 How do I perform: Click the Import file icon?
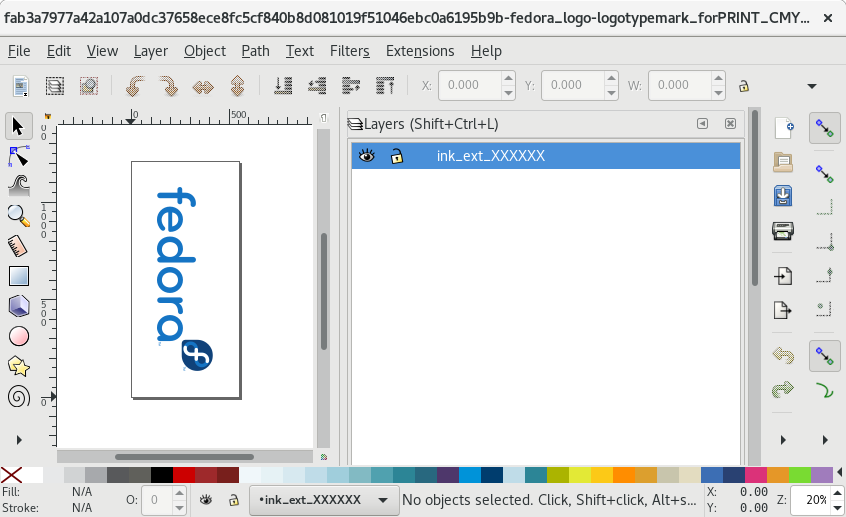click(783, 276)
